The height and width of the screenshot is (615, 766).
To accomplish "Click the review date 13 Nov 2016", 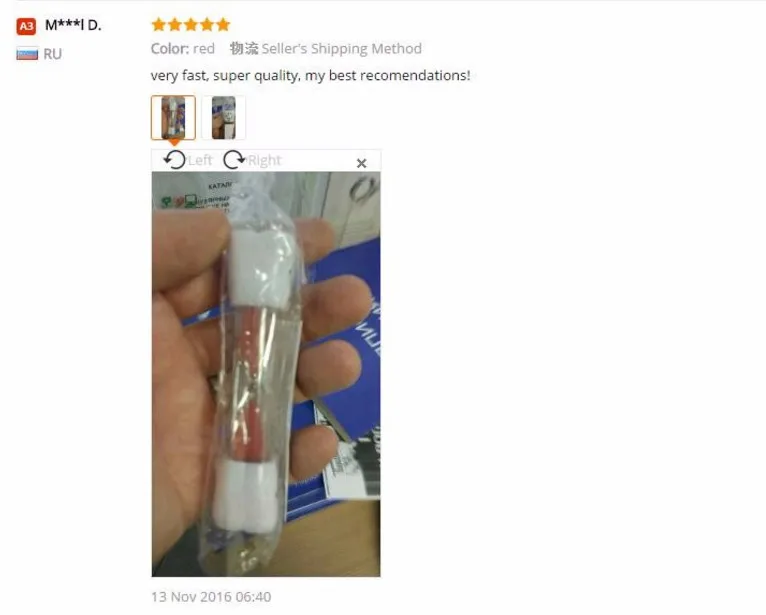I will 211,597.
